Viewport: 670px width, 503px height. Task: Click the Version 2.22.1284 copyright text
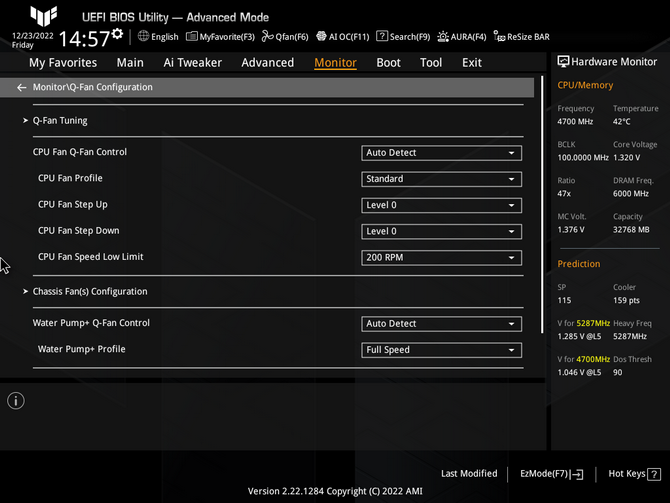point(335,491)
